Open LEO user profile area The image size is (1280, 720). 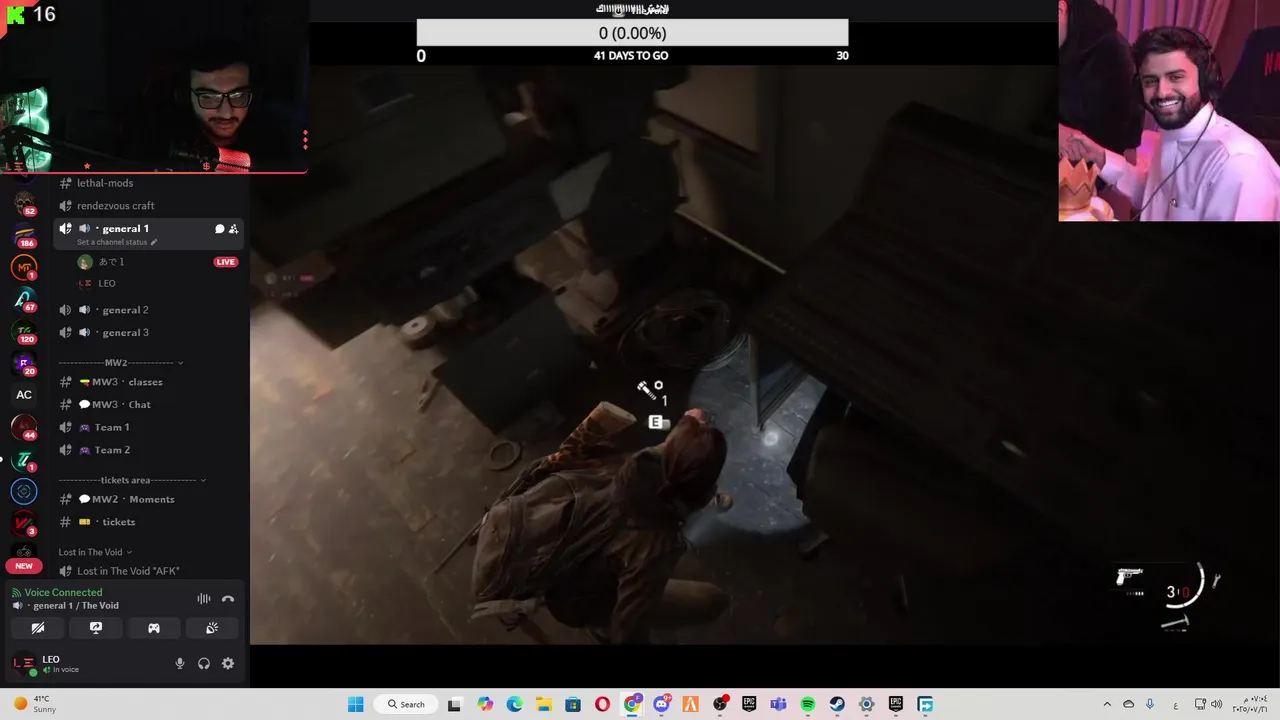tap(60, 664)
